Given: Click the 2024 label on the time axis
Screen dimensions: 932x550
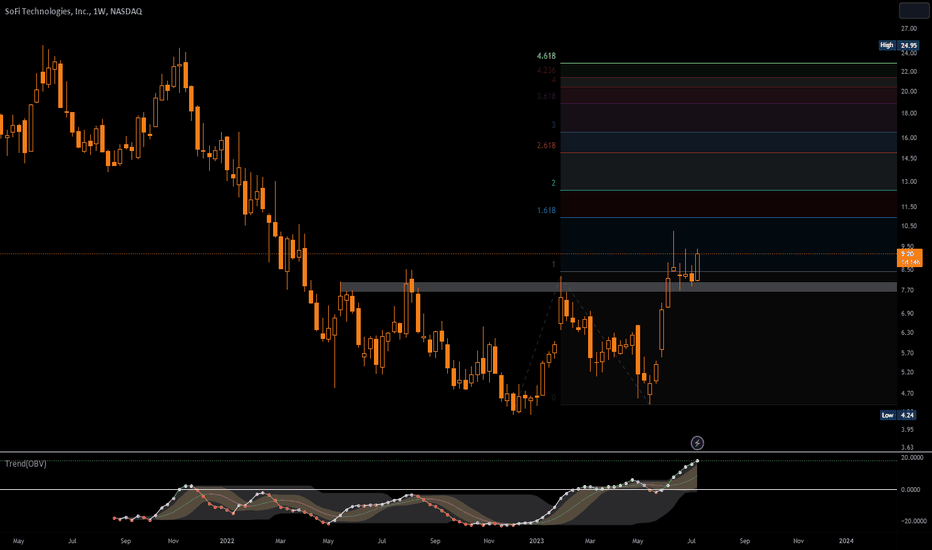Looking at the screenshot, I should [846, 541].
